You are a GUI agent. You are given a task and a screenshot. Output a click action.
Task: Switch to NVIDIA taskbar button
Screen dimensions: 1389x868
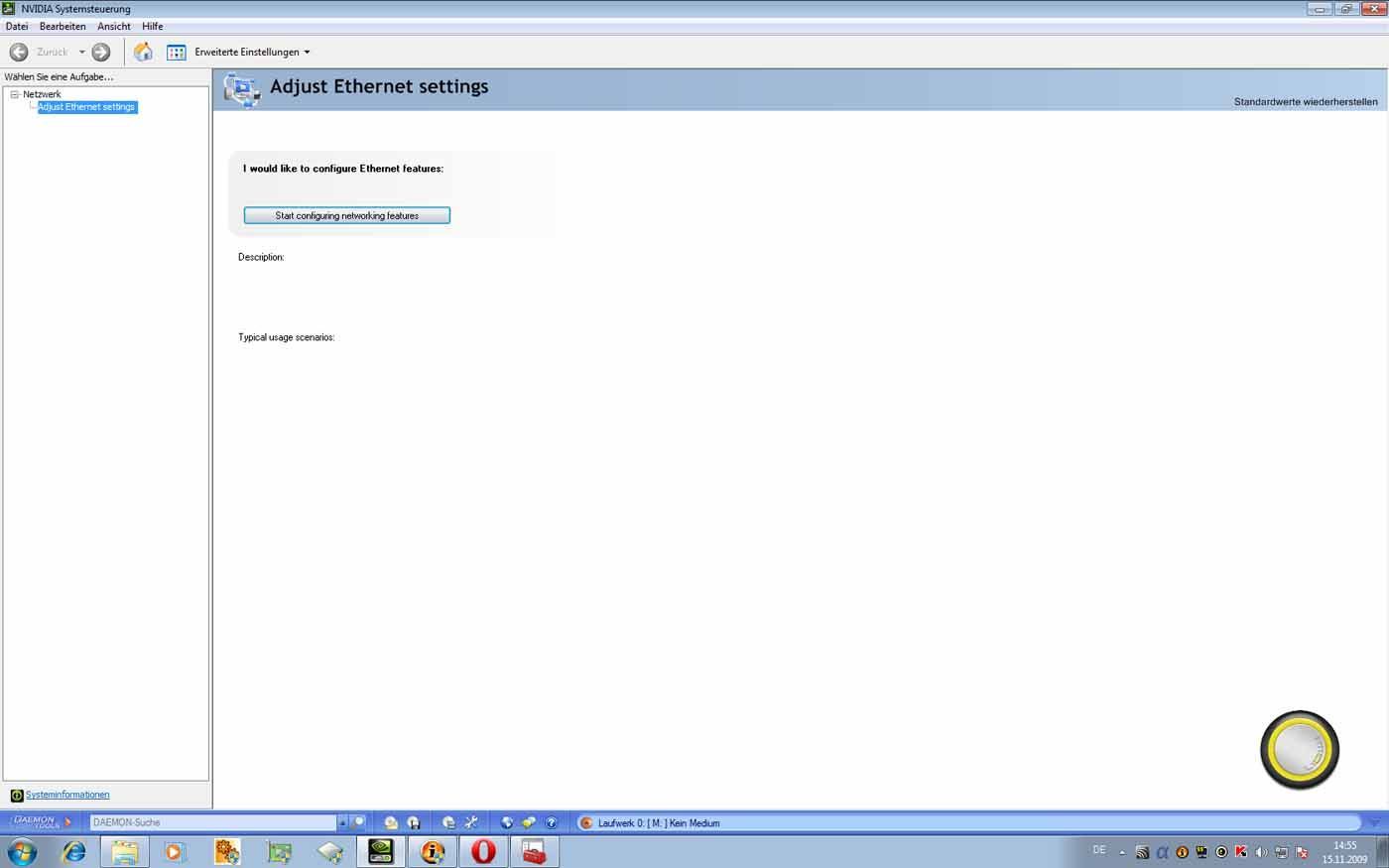click(381, 851)
